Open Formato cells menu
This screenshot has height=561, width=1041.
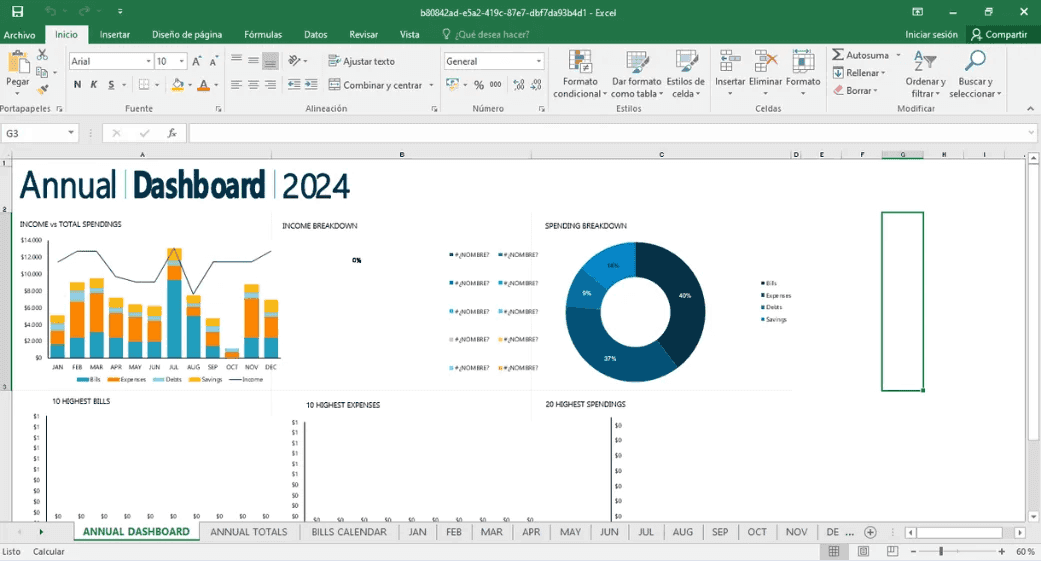[x=803, y=72]
